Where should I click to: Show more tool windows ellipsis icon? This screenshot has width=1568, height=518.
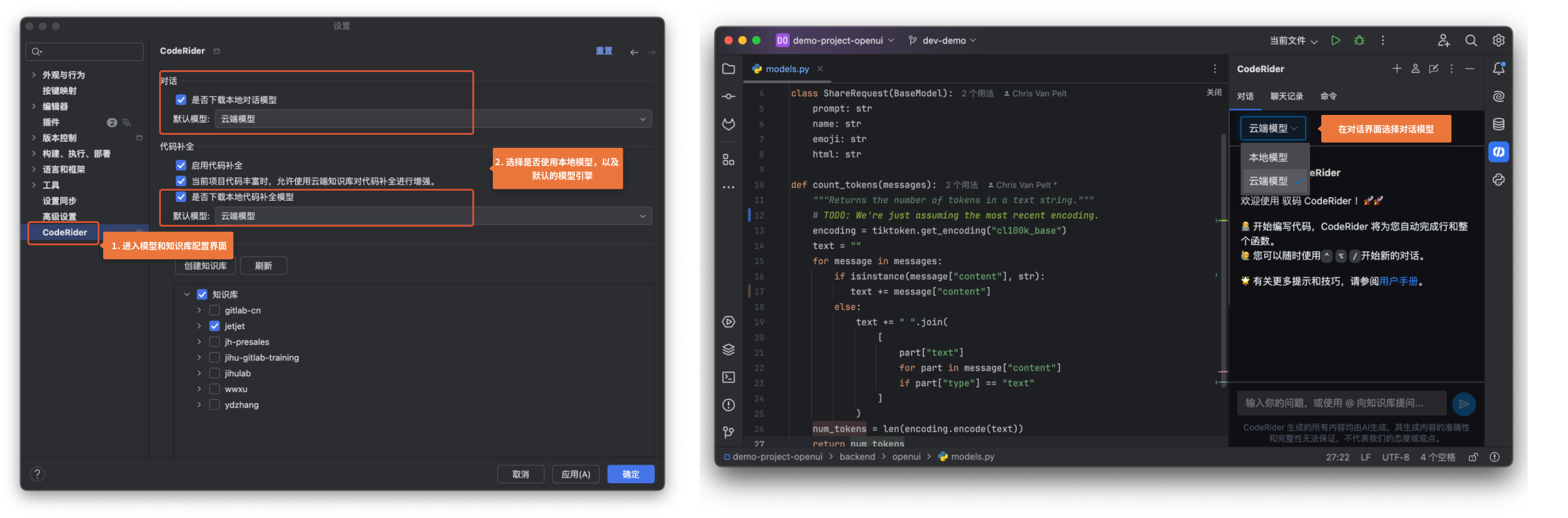coord(728,187)
